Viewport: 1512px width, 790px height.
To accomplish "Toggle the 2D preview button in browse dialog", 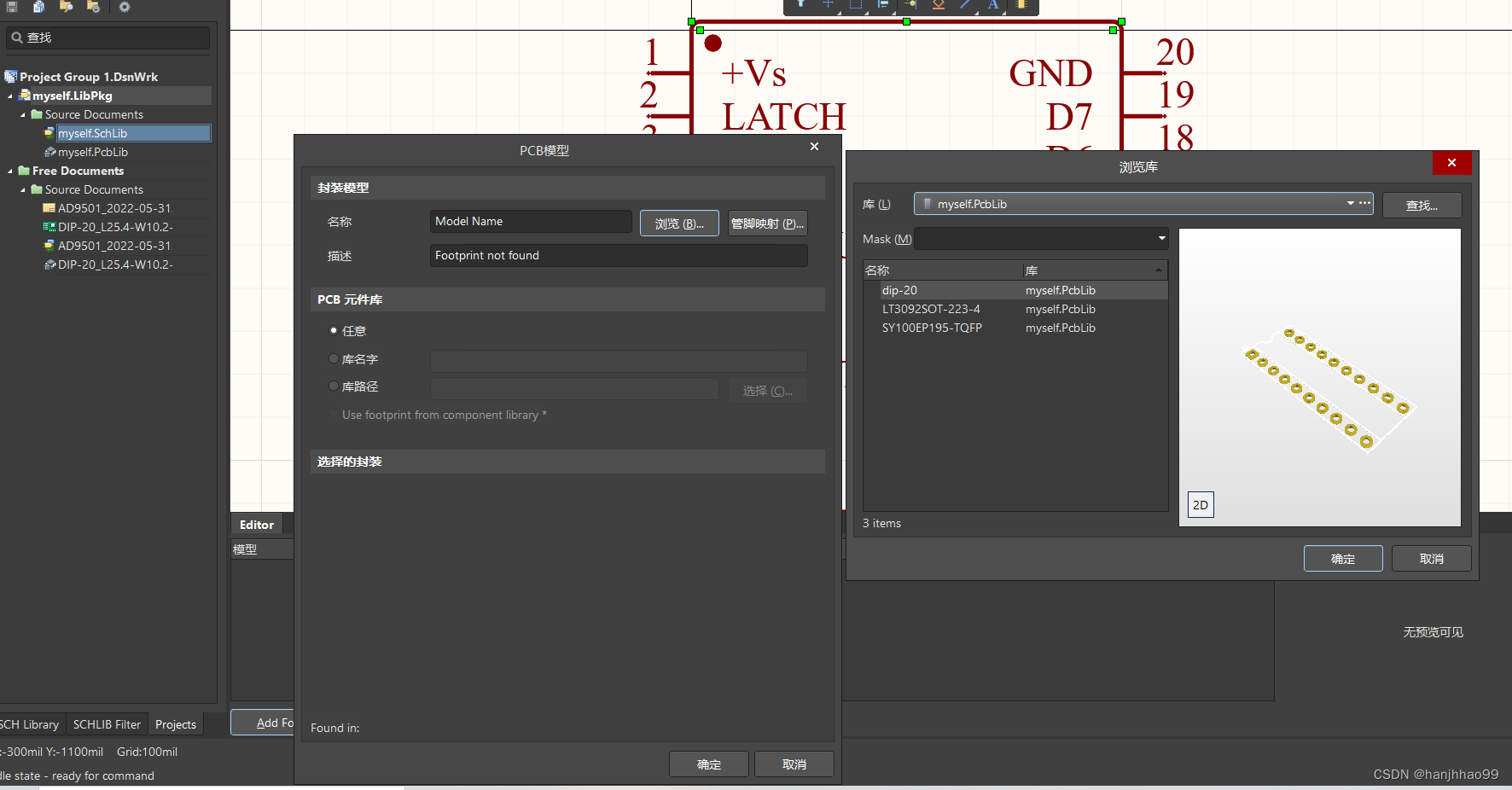I will click(1201, 504).
